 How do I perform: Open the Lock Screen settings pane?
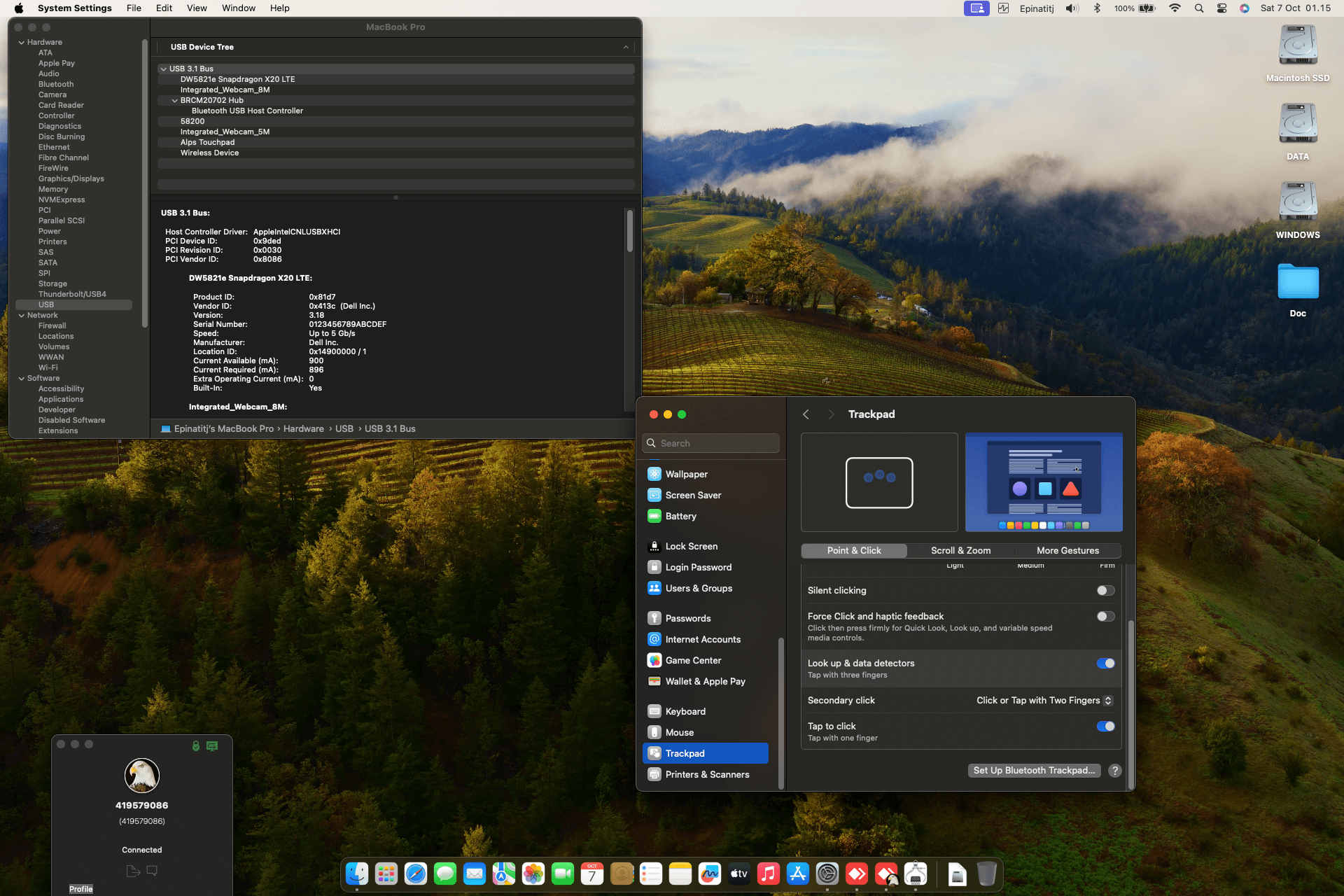[x=691, y=546]
